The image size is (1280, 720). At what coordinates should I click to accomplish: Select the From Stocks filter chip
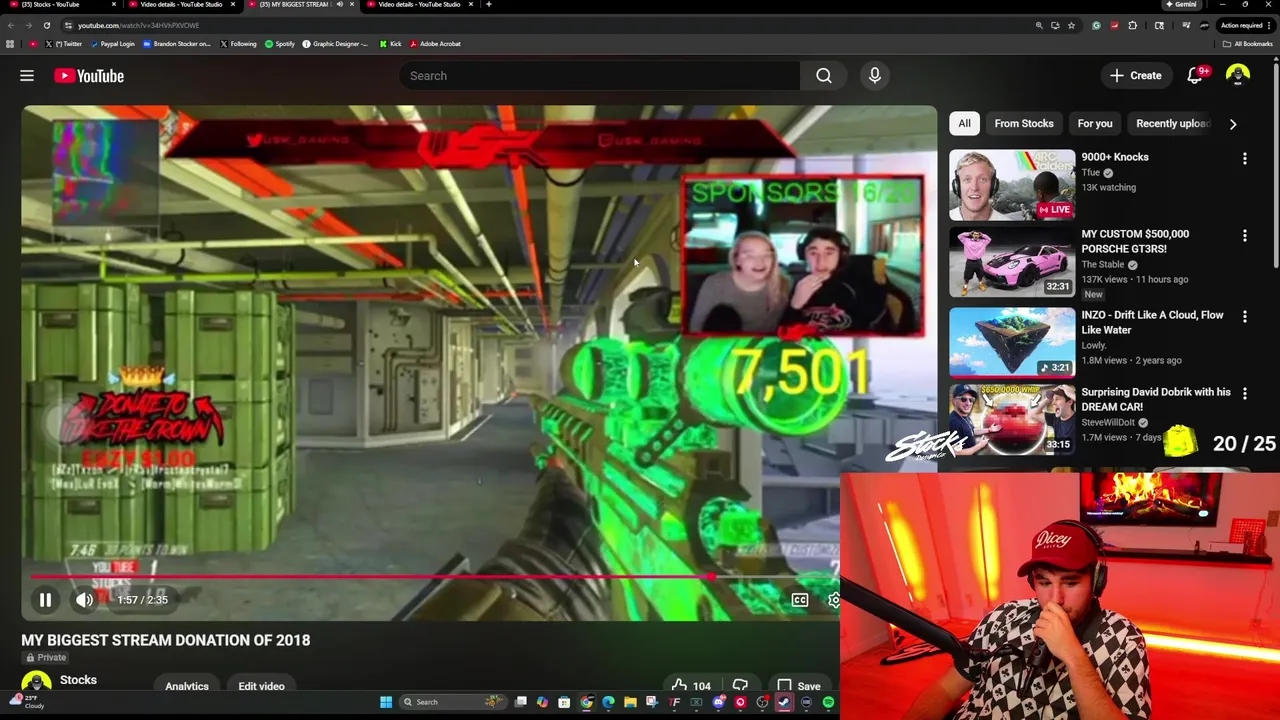point(1024,123)
